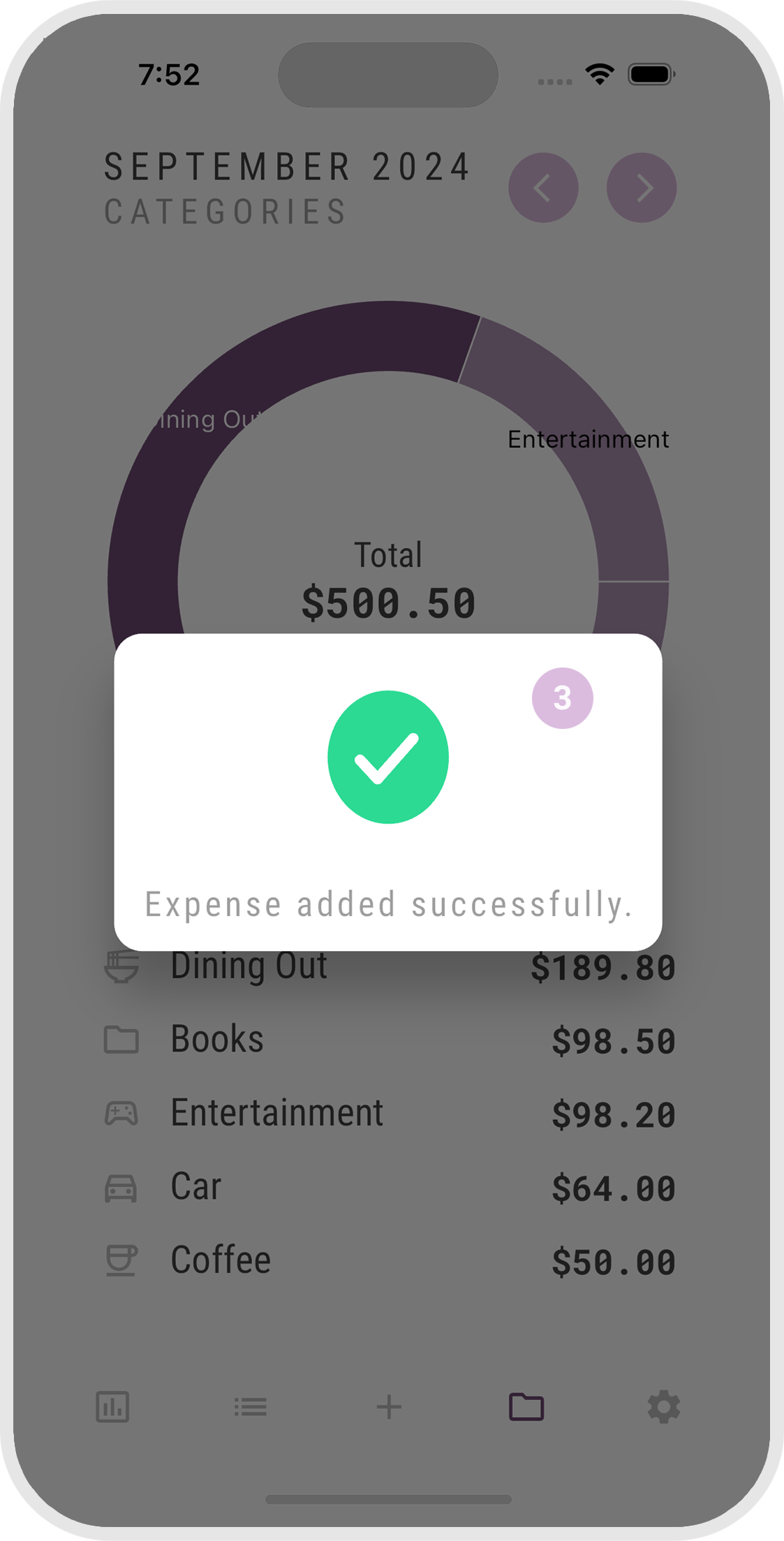This screenshot has height=1541, width=784.
Task: Click the Entertainment gamepad icon
Action: 121,1114
